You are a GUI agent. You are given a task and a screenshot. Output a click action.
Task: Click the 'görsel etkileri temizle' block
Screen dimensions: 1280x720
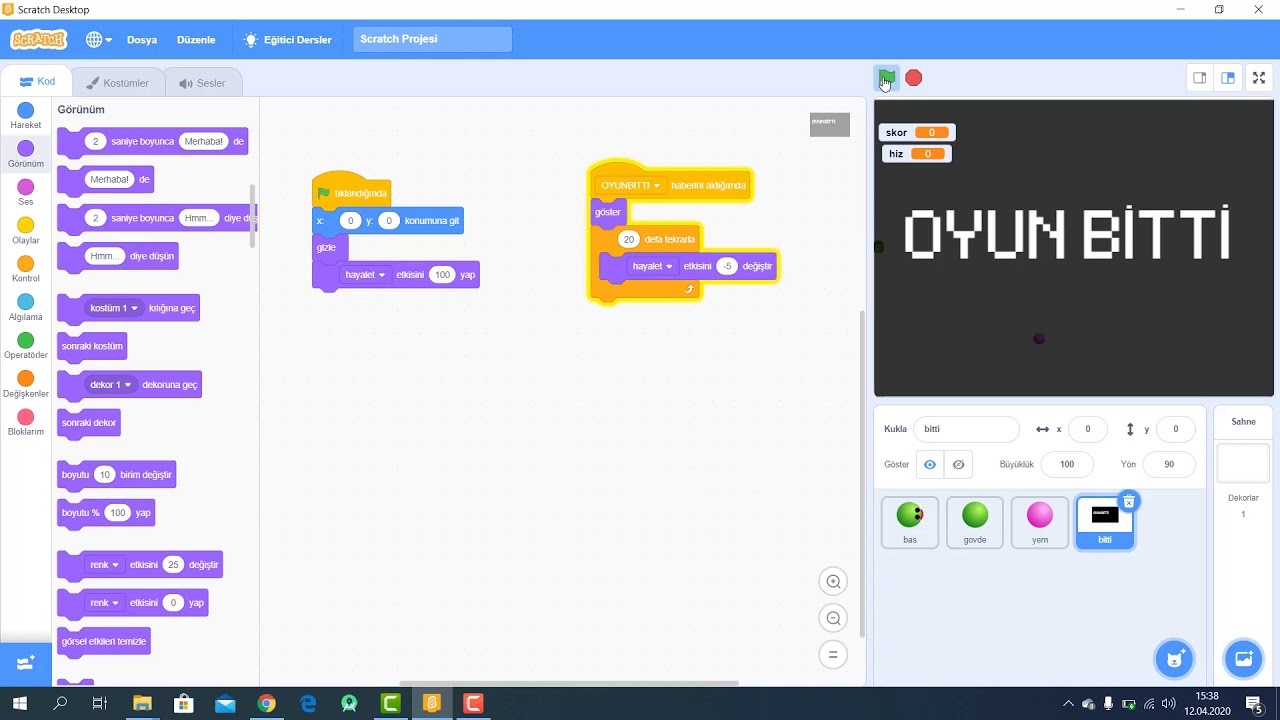coord(104,642)
